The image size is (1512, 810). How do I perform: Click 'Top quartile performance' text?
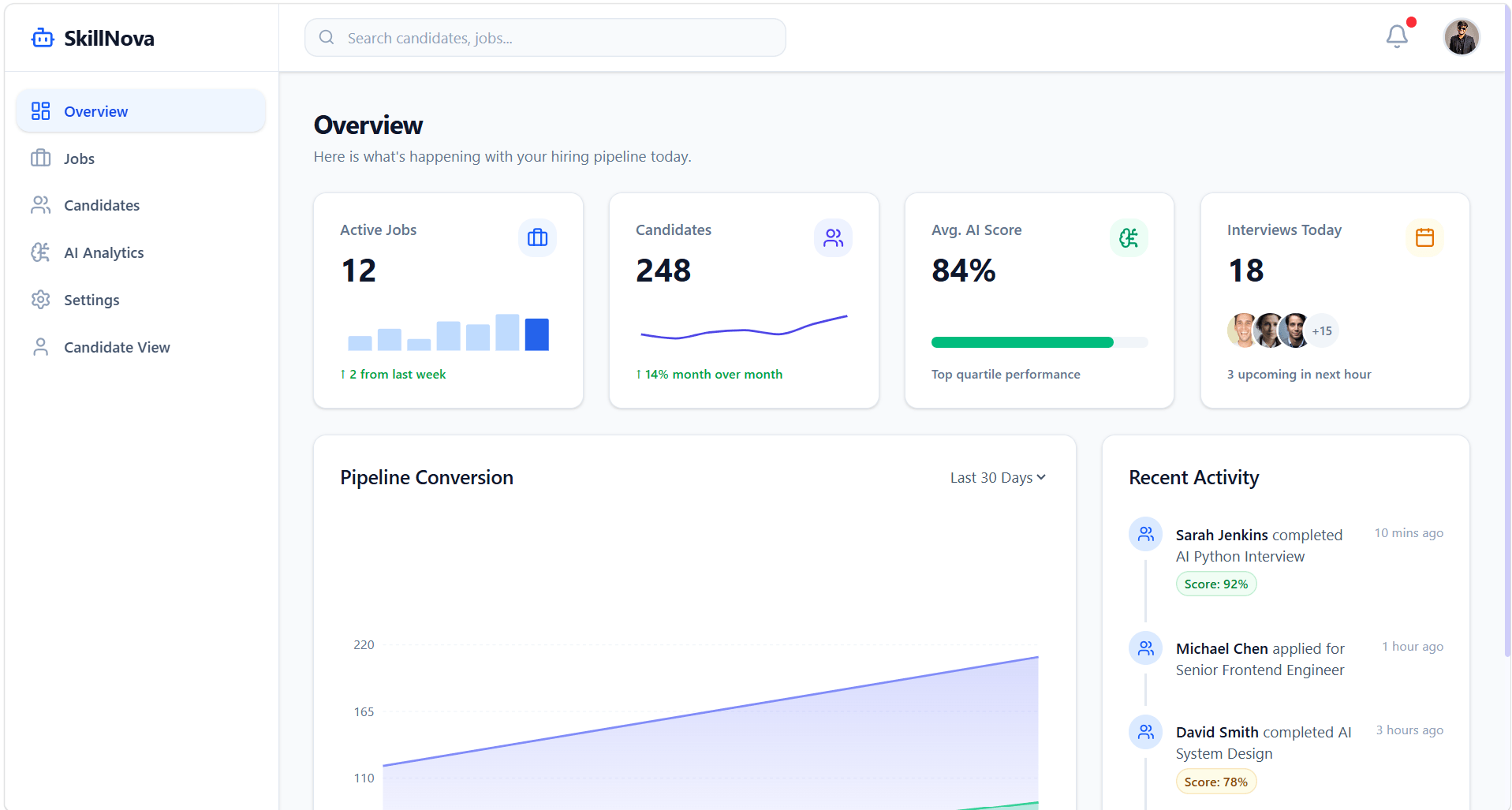coord(1006,375)
